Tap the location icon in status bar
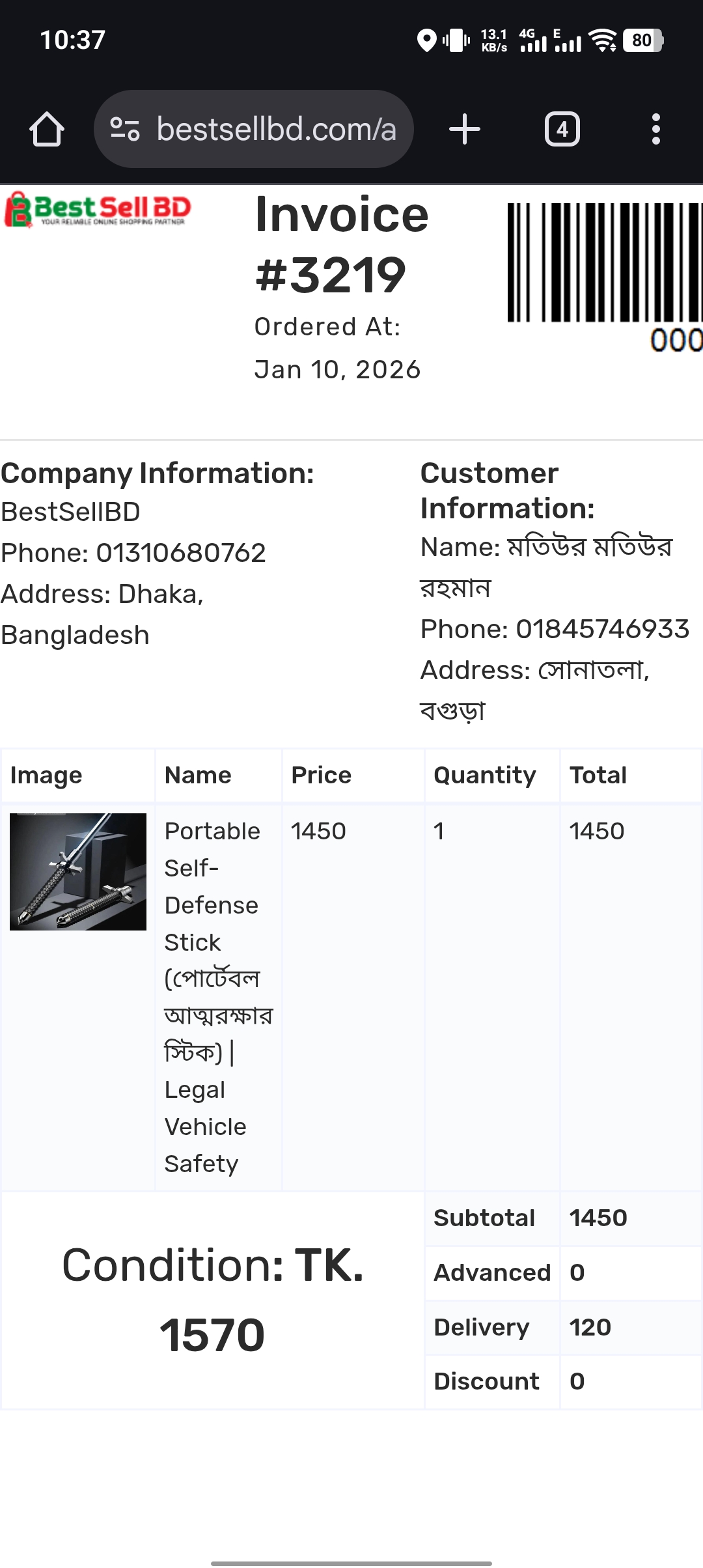The width and height of the screenshot is (703, 1568). 426,40
